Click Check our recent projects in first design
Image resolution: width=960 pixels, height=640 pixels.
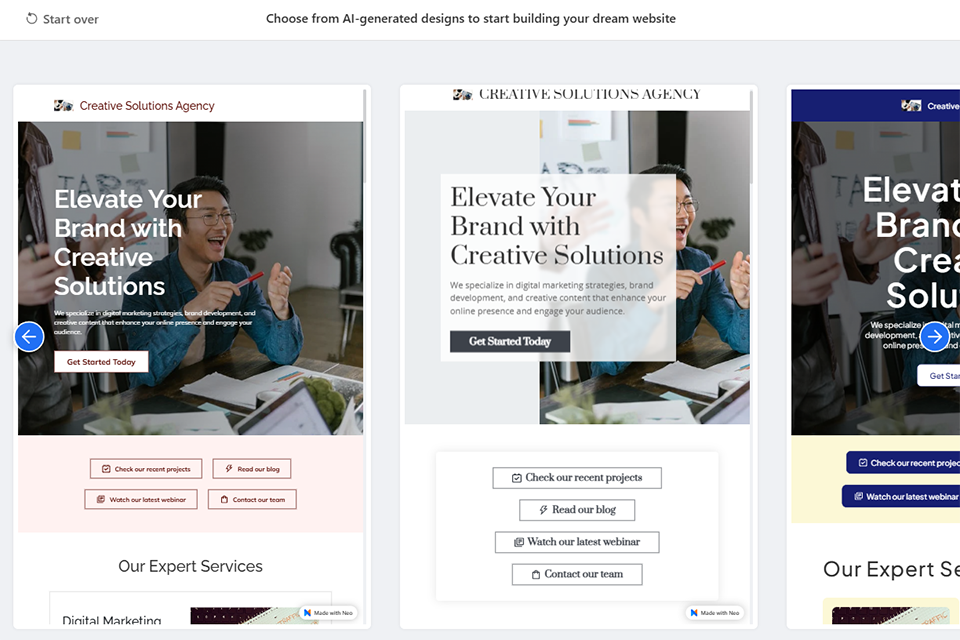(146, 469)
